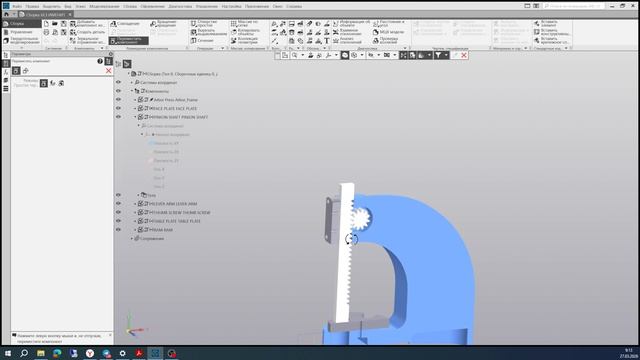The width and height of the screenshot is (640, 360).
Task: Close the Parameters panel with red X
Action: (109, 71)
